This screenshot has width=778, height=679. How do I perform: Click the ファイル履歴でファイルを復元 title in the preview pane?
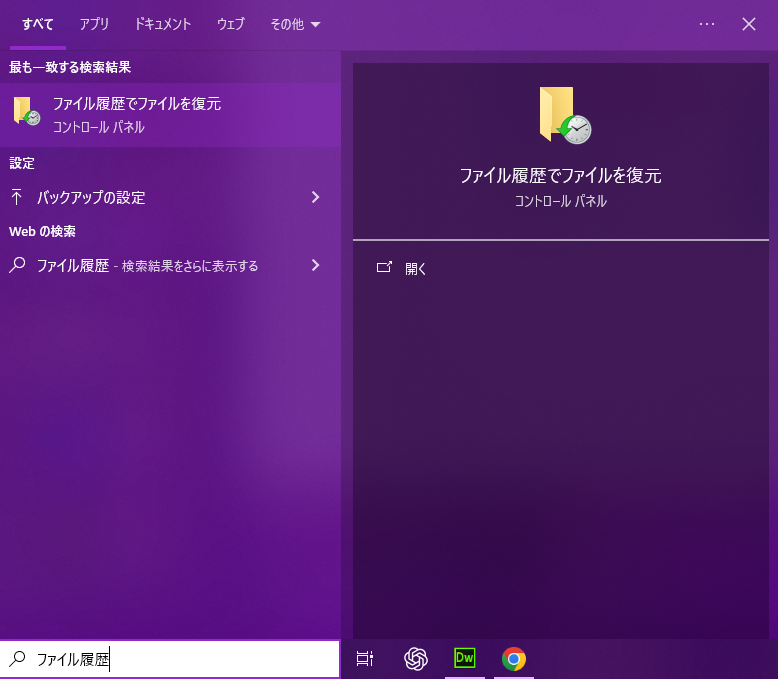[561, 176]
